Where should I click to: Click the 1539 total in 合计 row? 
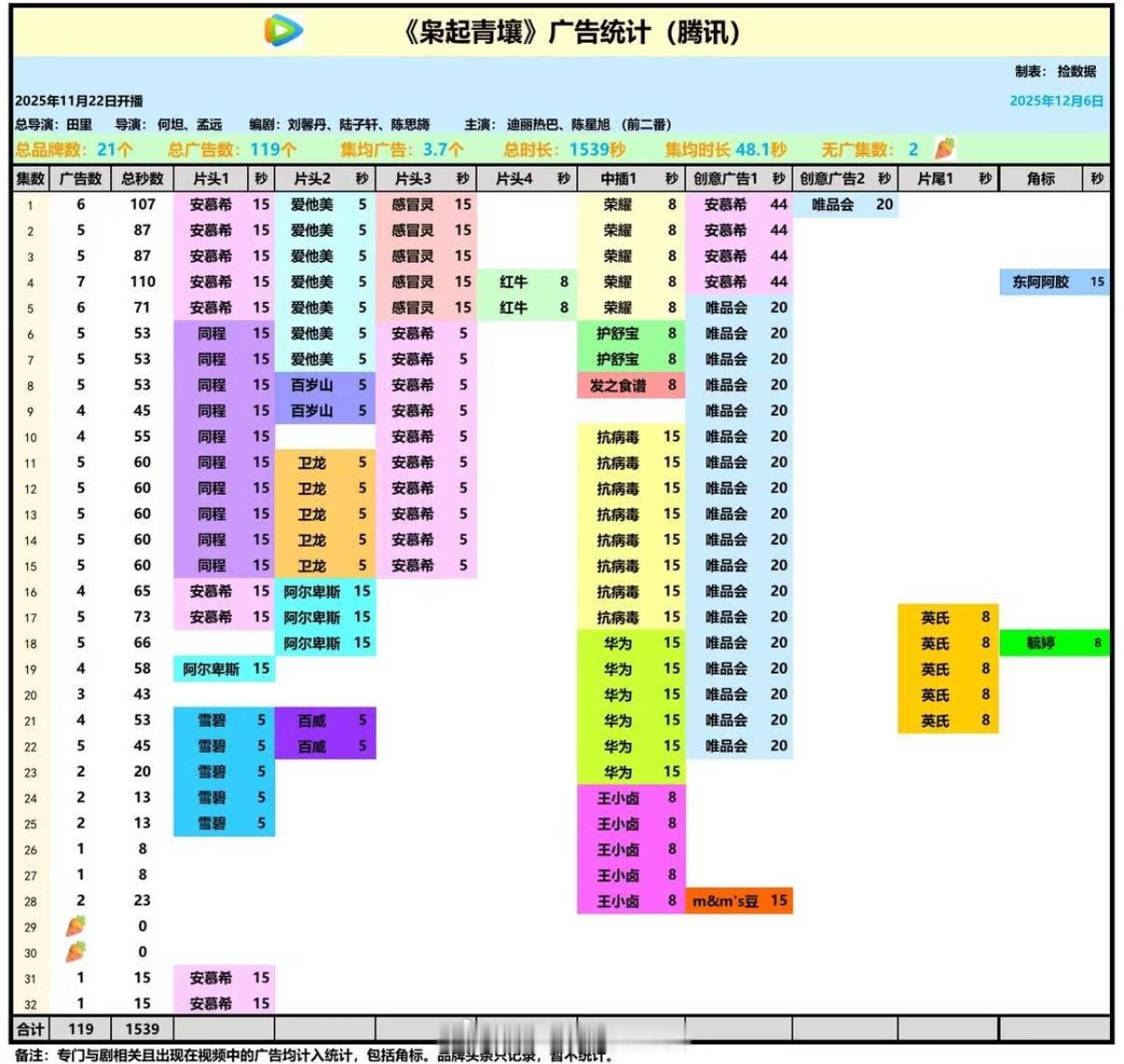click(x=143, y=1029)
